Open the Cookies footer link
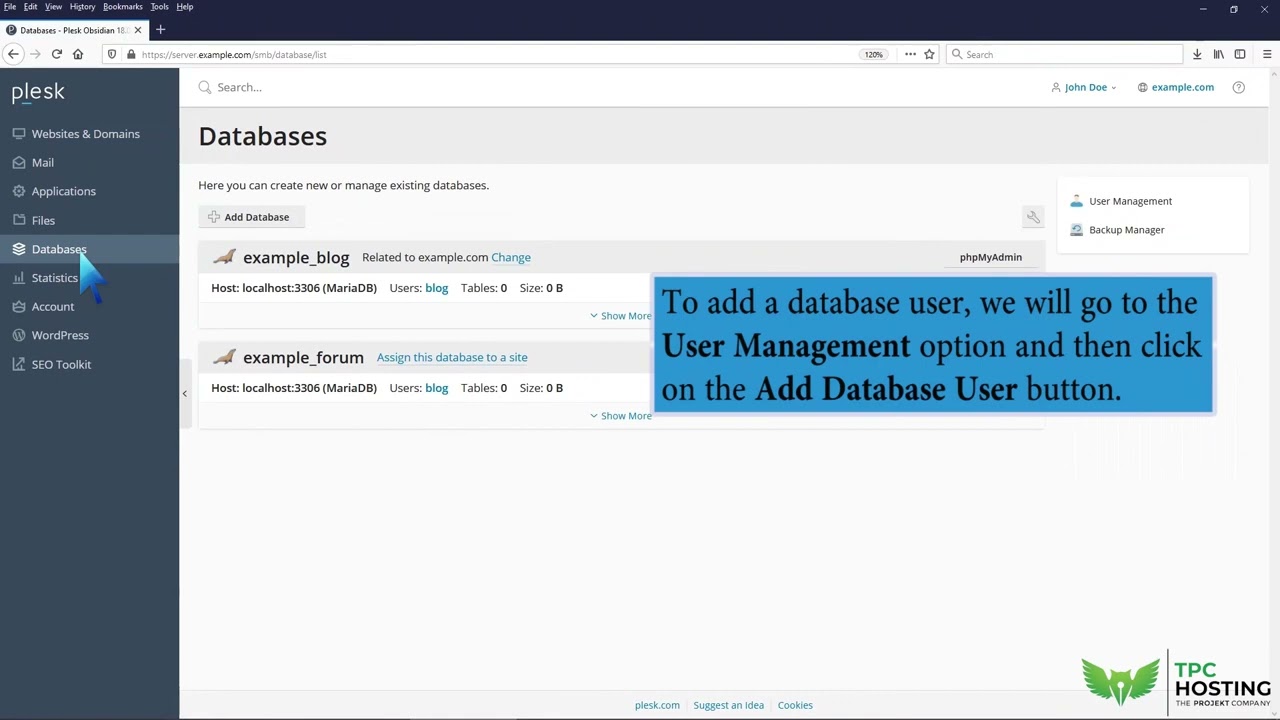This screenshot has height=720, width=1280. coord(795,705)
